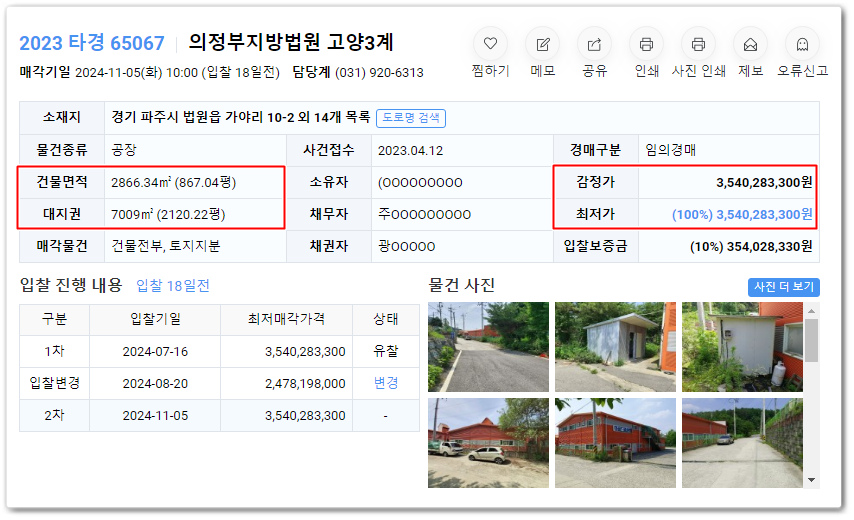
Task: Click the 최저매각가격 column header
Action: [286, 319]
